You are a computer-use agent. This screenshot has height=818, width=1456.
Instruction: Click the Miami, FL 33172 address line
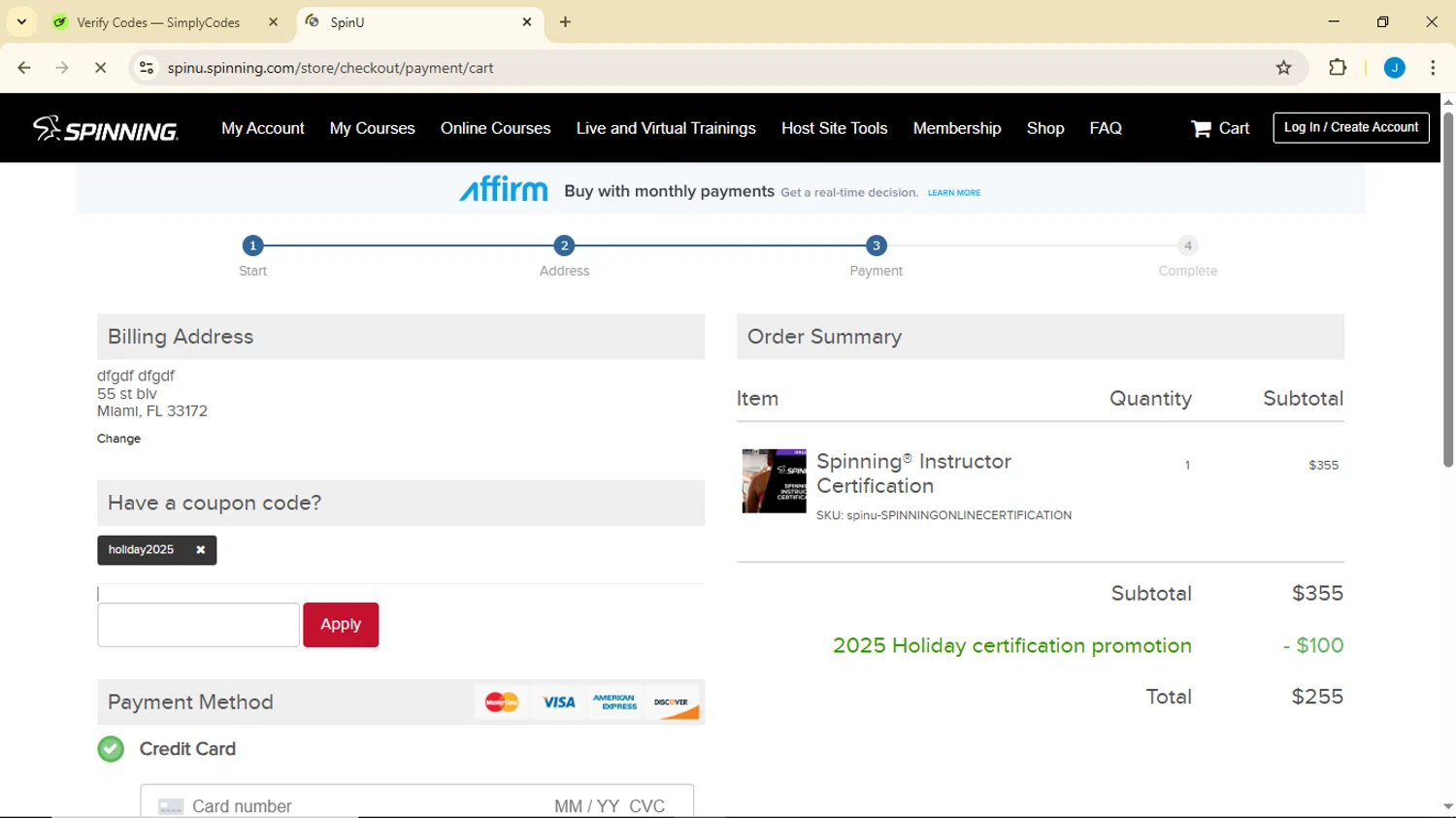tap(152, 411)
